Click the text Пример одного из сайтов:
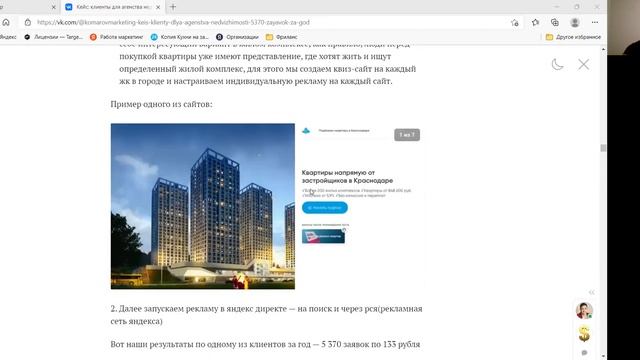Screen dimensions: 640x360 161,104
